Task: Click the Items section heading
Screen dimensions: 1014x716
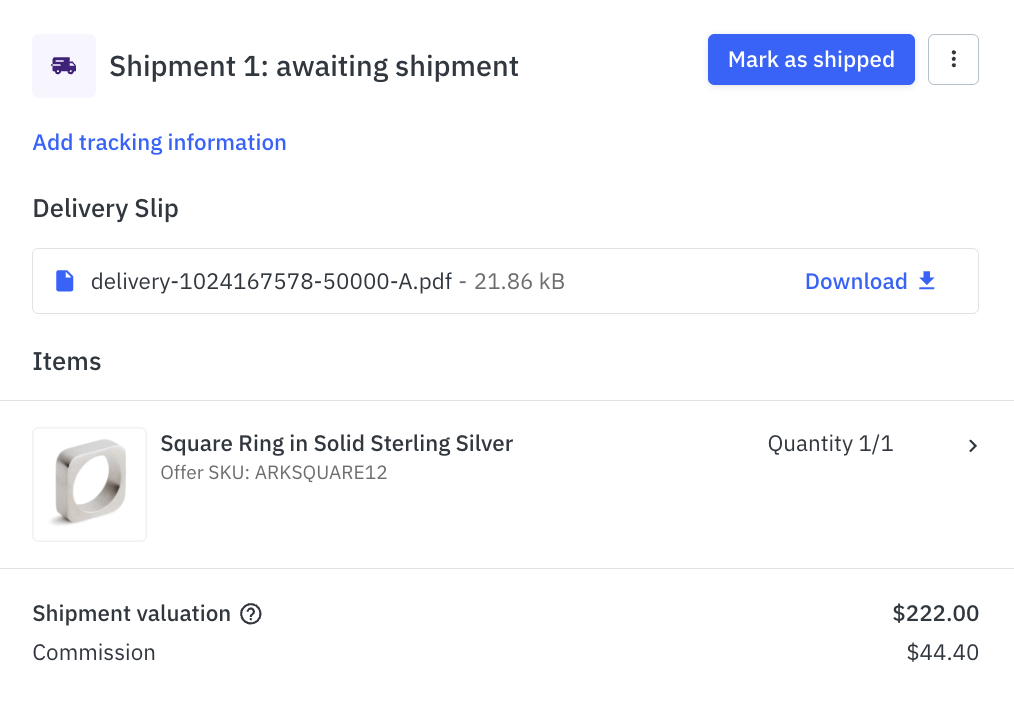Action: (x=67, y=361)
